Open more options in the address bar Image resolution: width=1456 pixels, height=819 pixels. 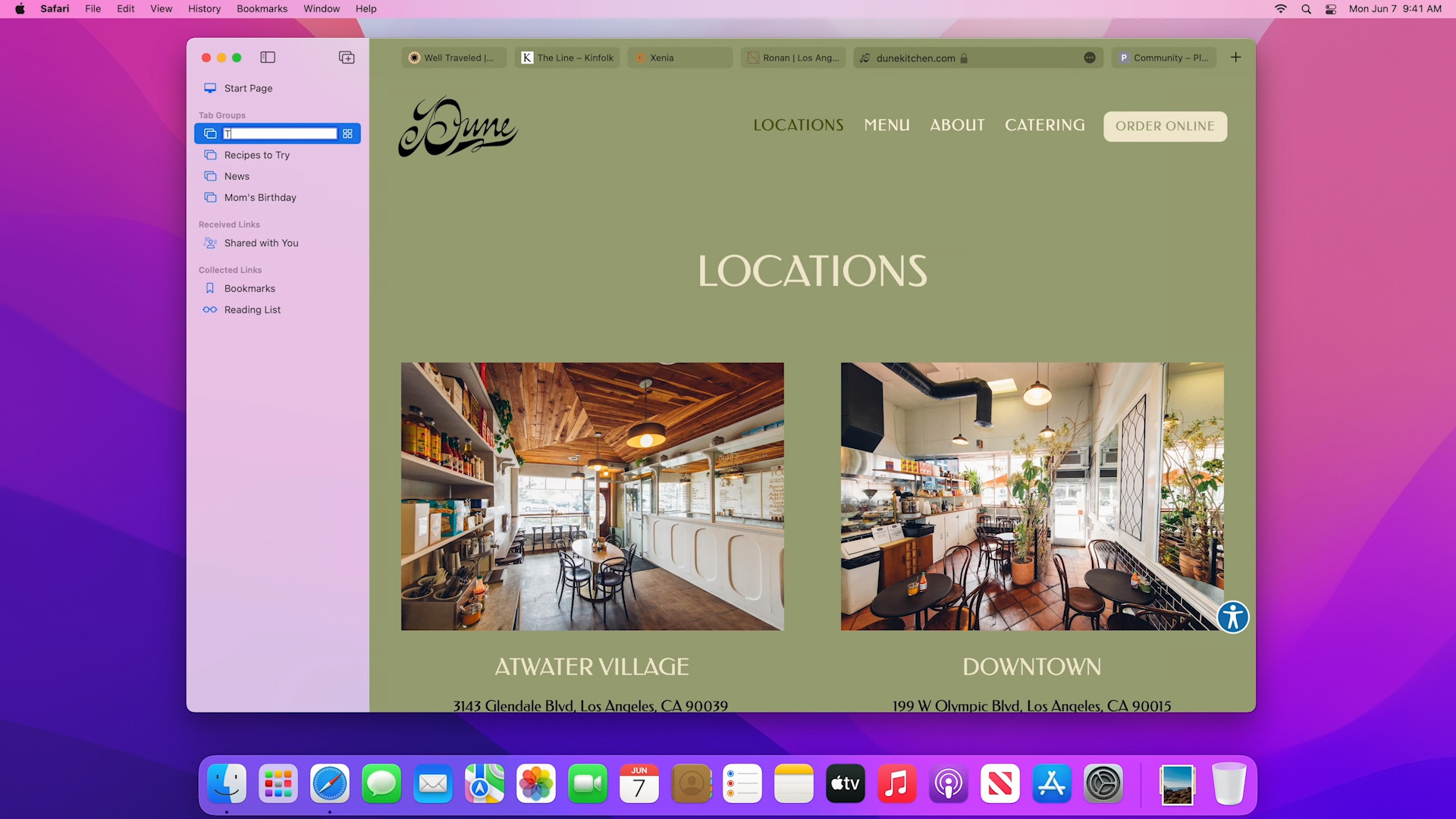(1090, 58)
